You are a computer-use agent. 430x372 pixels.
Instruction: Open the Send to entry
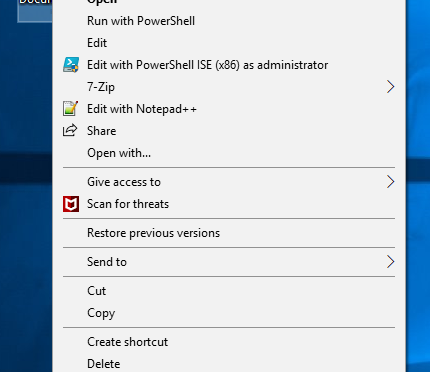point(229,262)
